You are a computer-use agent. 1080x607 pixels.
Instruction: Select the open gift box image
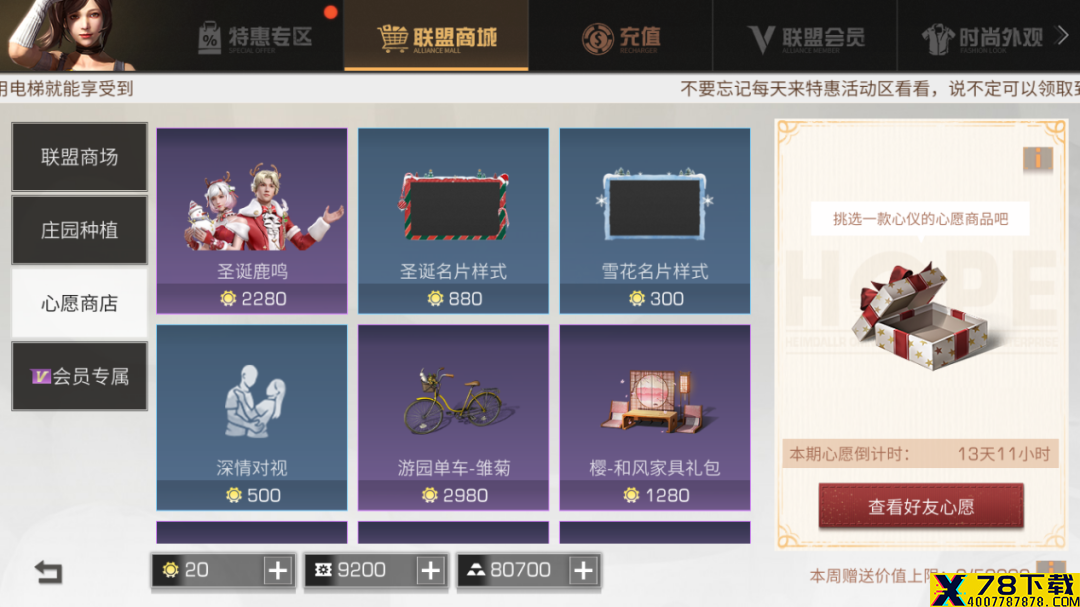pos(920,318)
